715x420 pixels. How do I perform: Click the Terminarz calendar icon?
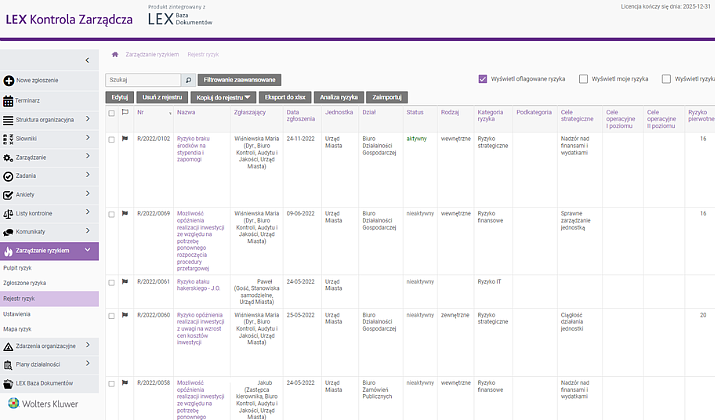(x=9, y=101)
